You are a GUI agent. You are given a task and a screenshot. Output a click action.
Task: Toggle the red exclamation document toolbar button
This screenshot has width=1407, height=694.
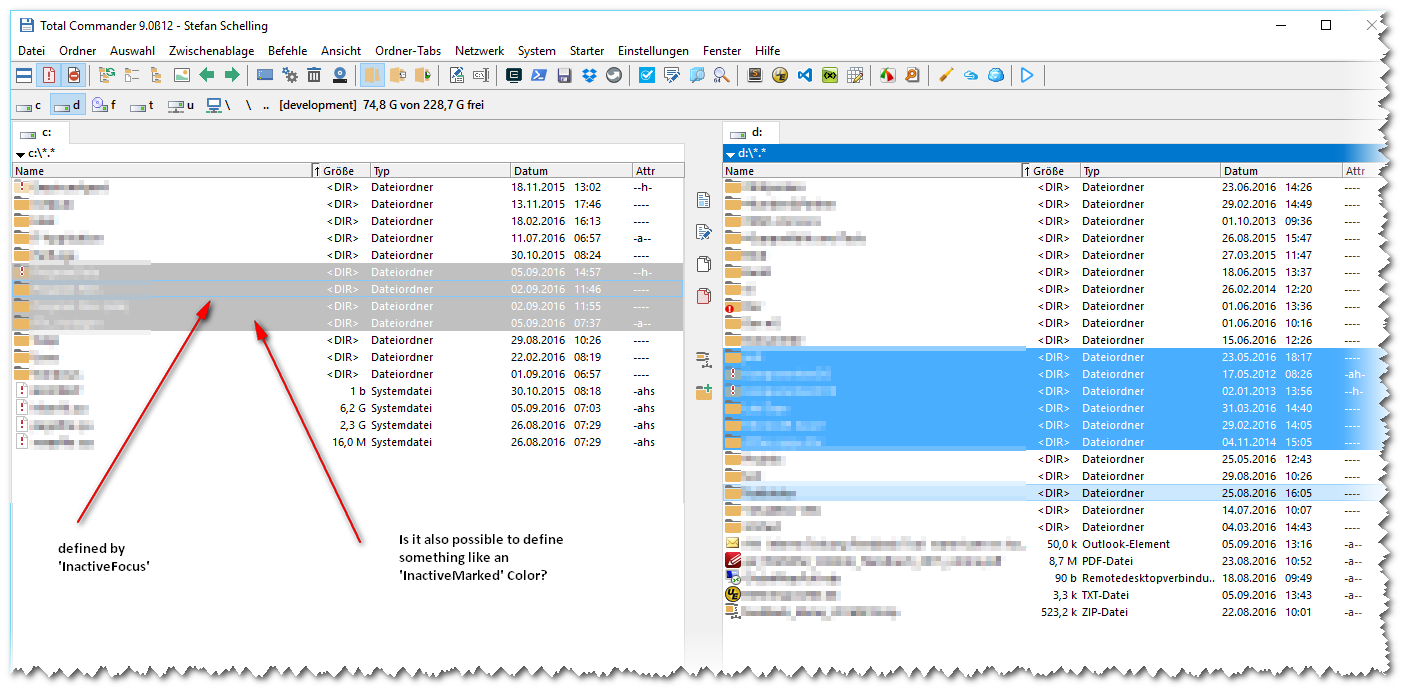click(x=49, y=75)
